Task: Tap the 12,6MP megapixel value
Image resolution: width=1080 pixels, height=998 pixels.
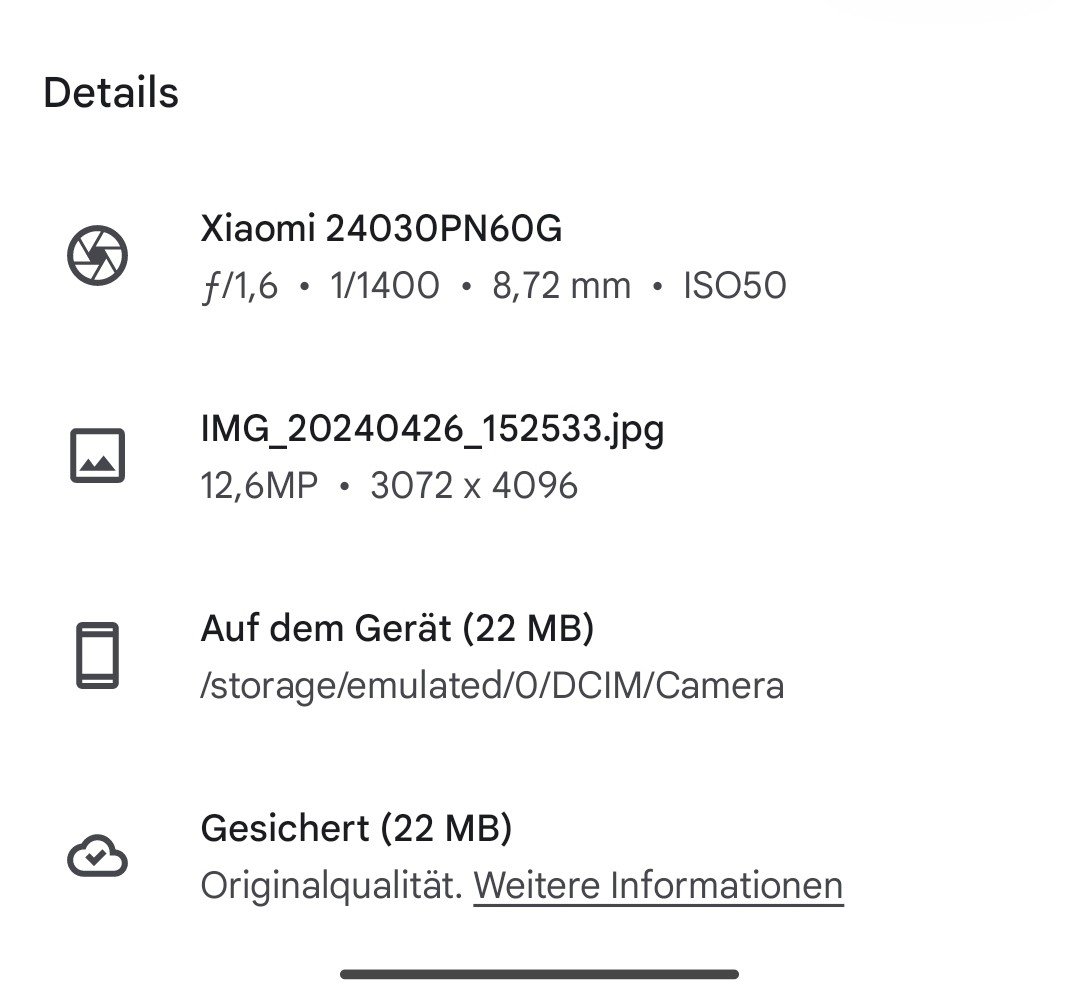Action: [x=259, y=487]
